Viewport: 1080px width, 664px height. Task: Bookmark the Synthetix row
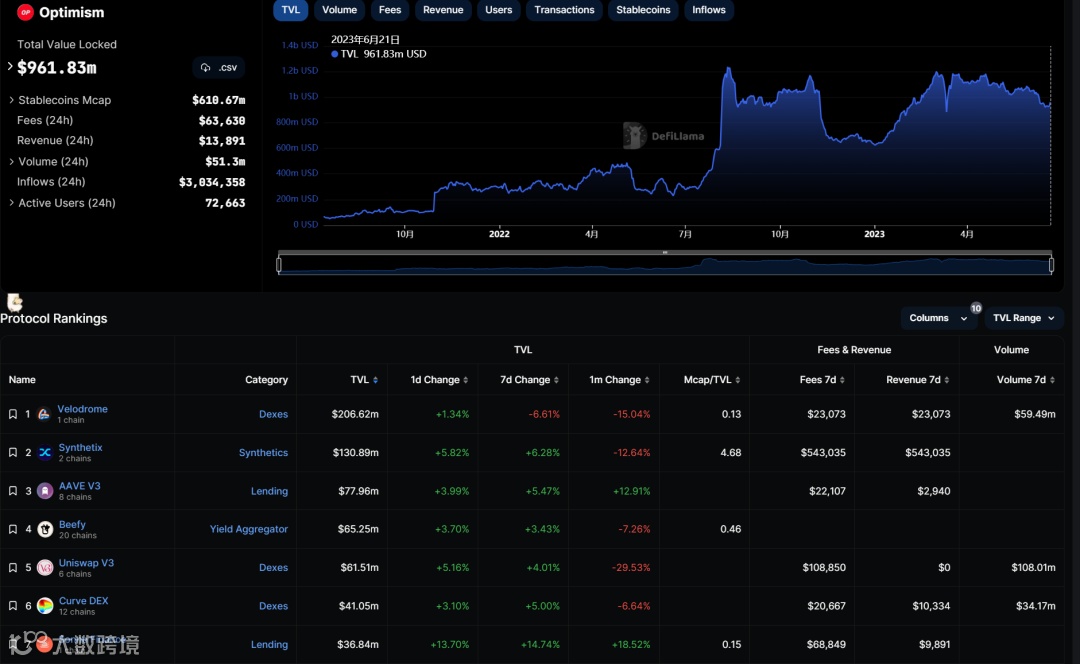pyautogui.click(x=12, y=453)
